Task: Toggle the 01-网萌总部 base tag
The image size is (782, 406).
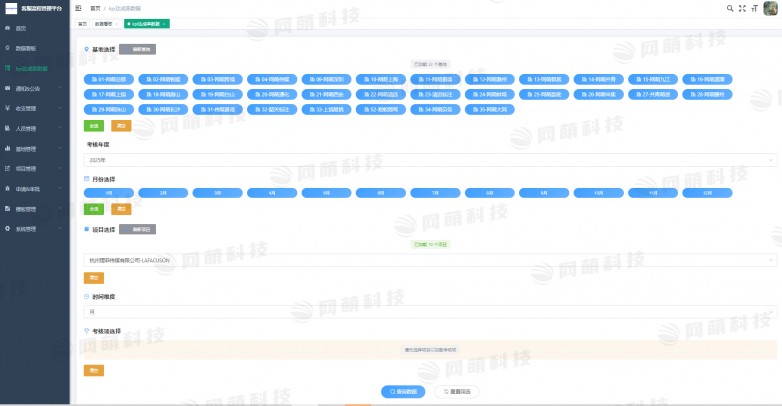Action: 108,78
